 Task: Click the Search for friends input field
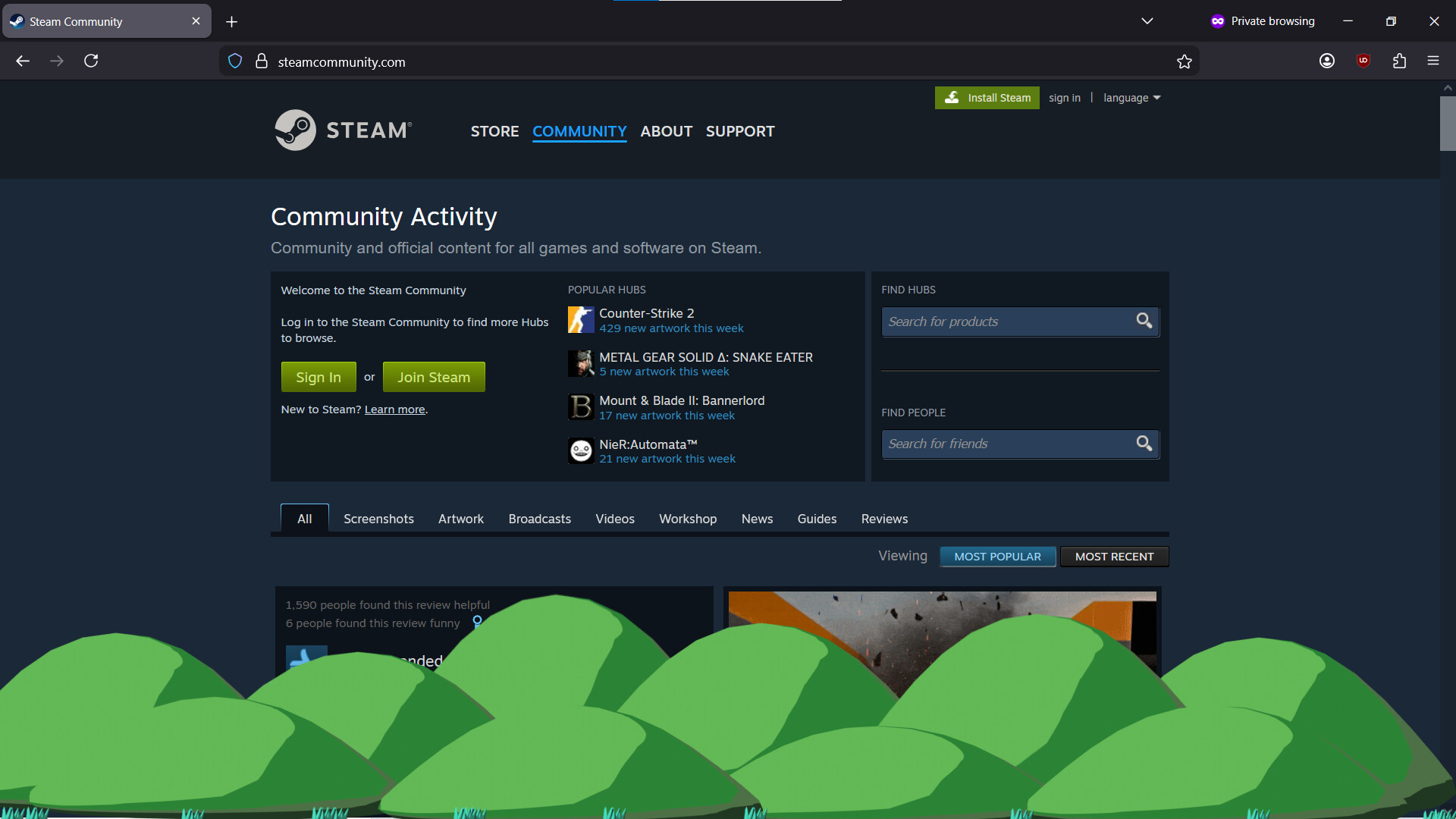coord(1009,444)
